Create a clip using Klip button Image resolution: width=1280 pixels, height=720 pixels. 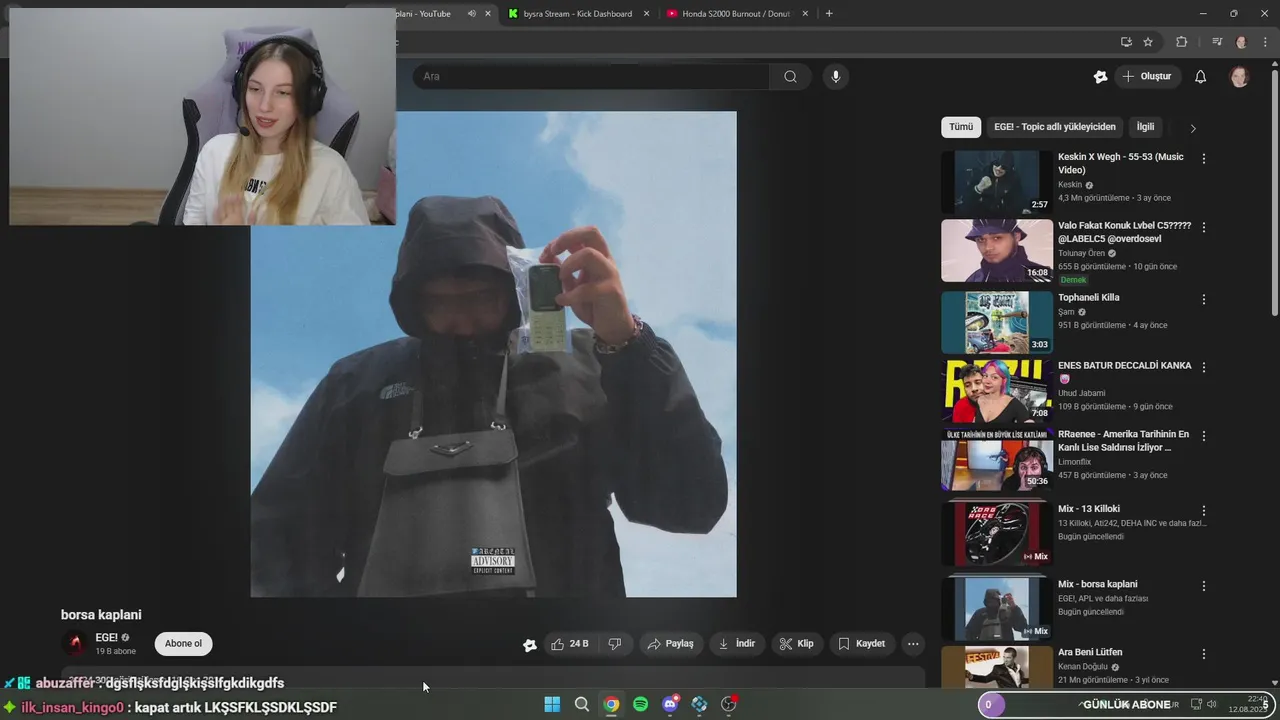[796, 644]
